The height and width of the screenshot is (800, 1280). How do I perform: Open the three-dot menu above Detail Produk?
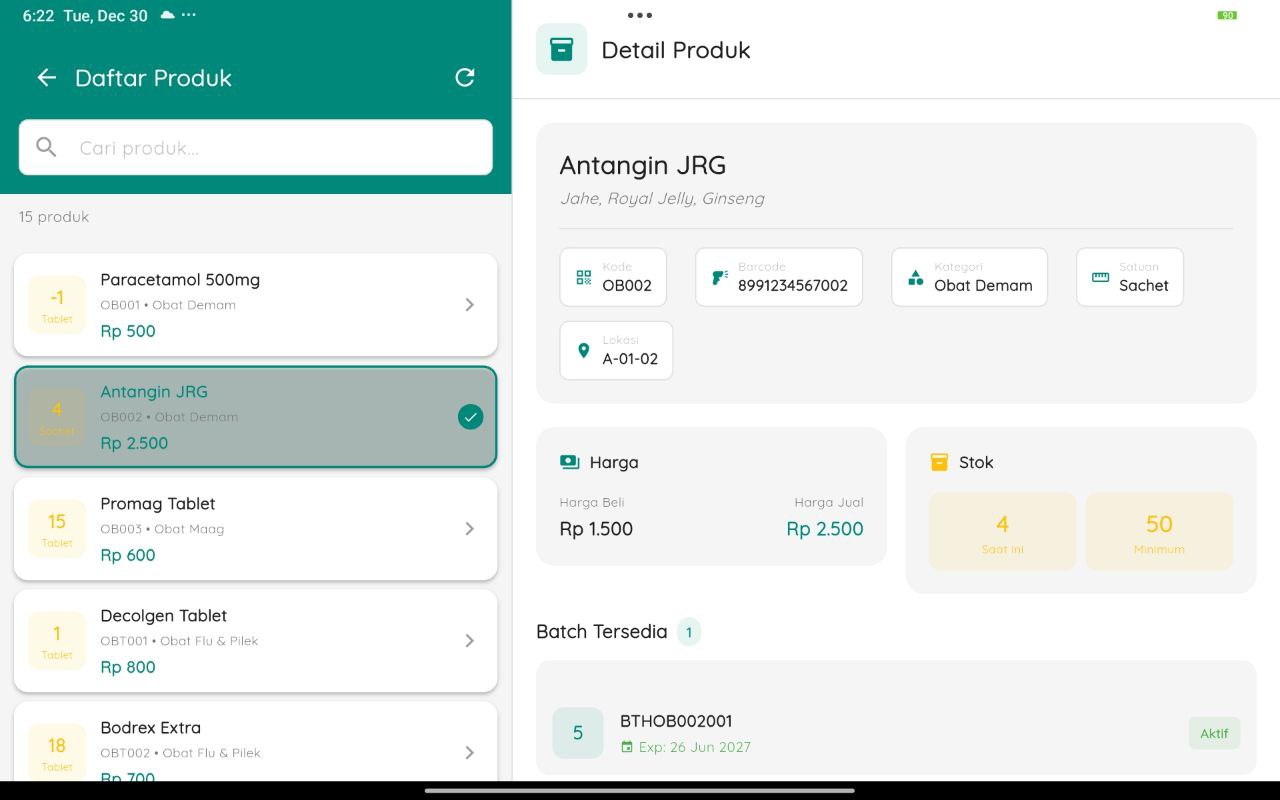[639, 15]
